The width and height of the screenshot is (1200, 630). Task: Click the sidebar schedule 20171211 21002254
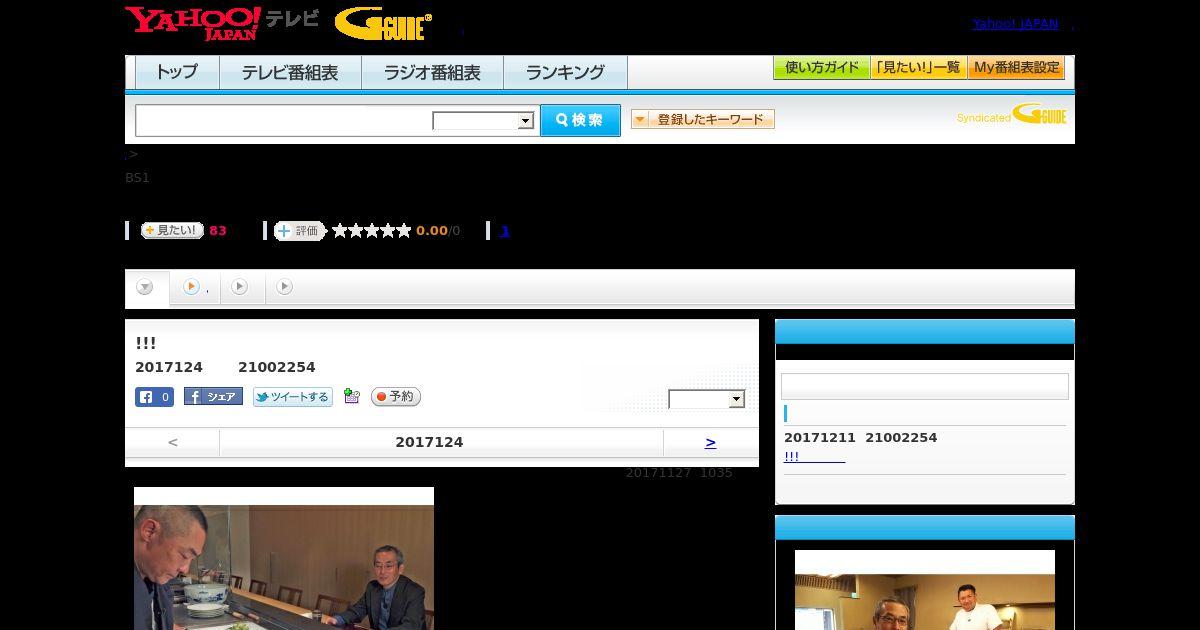860,438
